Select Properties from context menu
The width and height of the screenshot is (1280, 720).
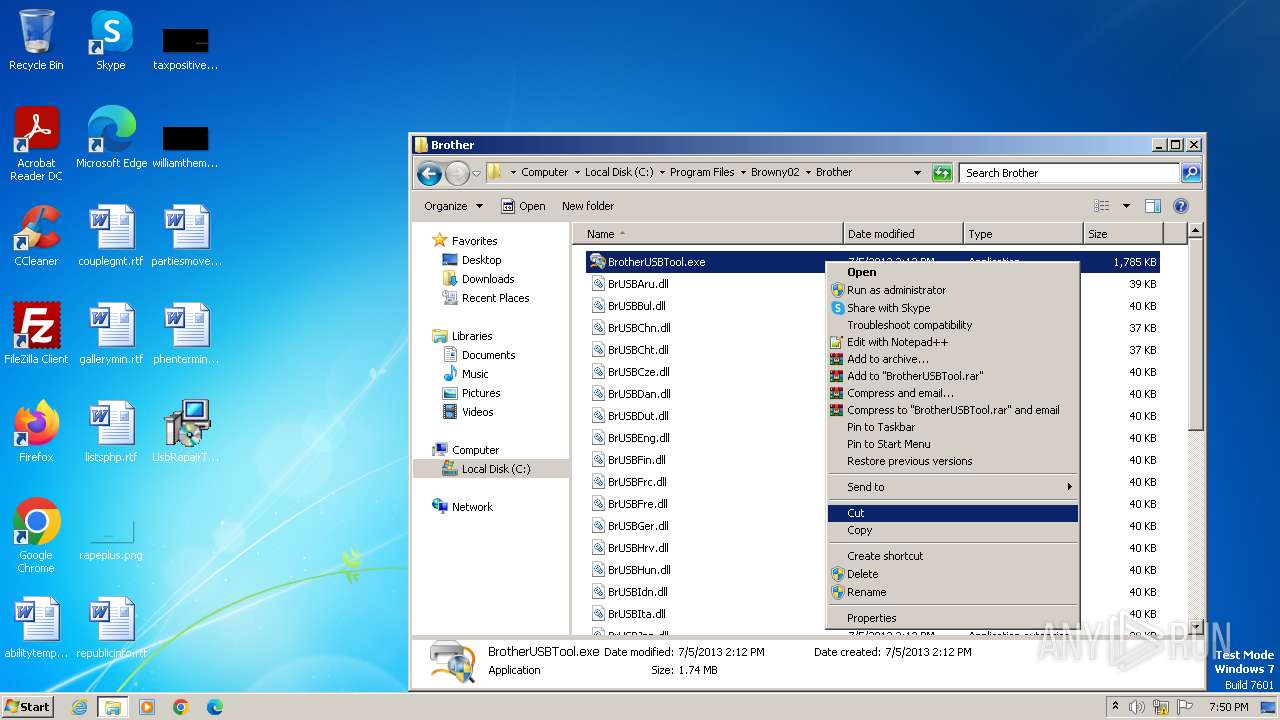tap(952, 618)
